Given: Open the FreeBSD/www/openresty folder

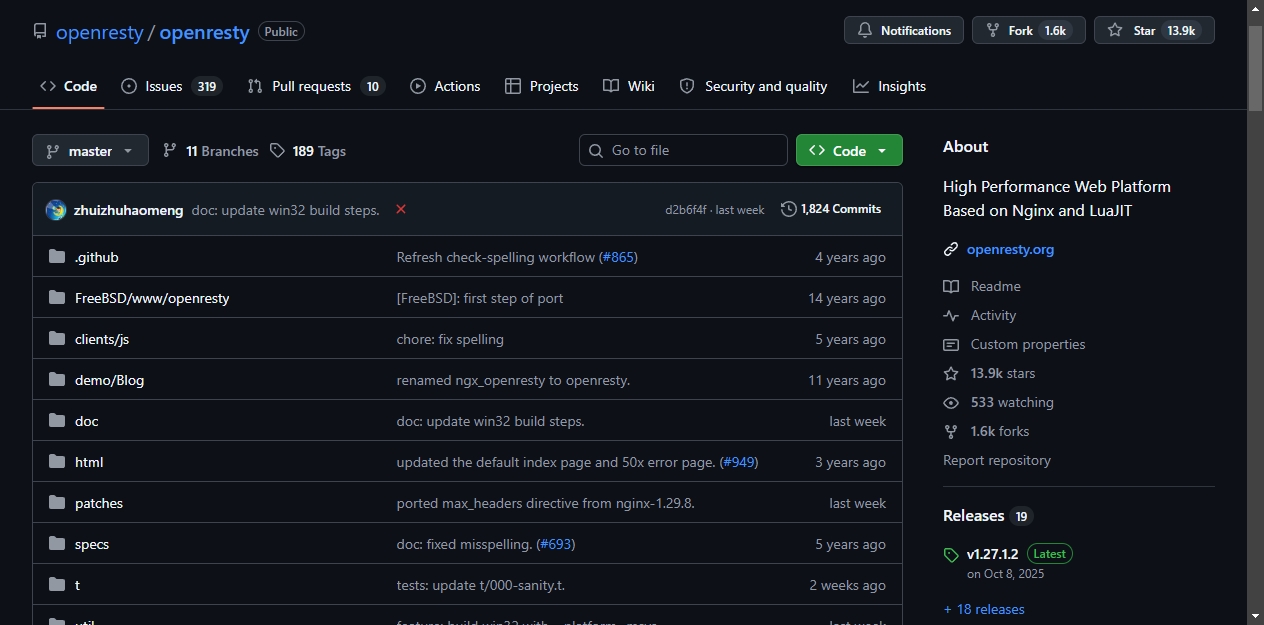Looking at the screenshot, I should 152,298.
